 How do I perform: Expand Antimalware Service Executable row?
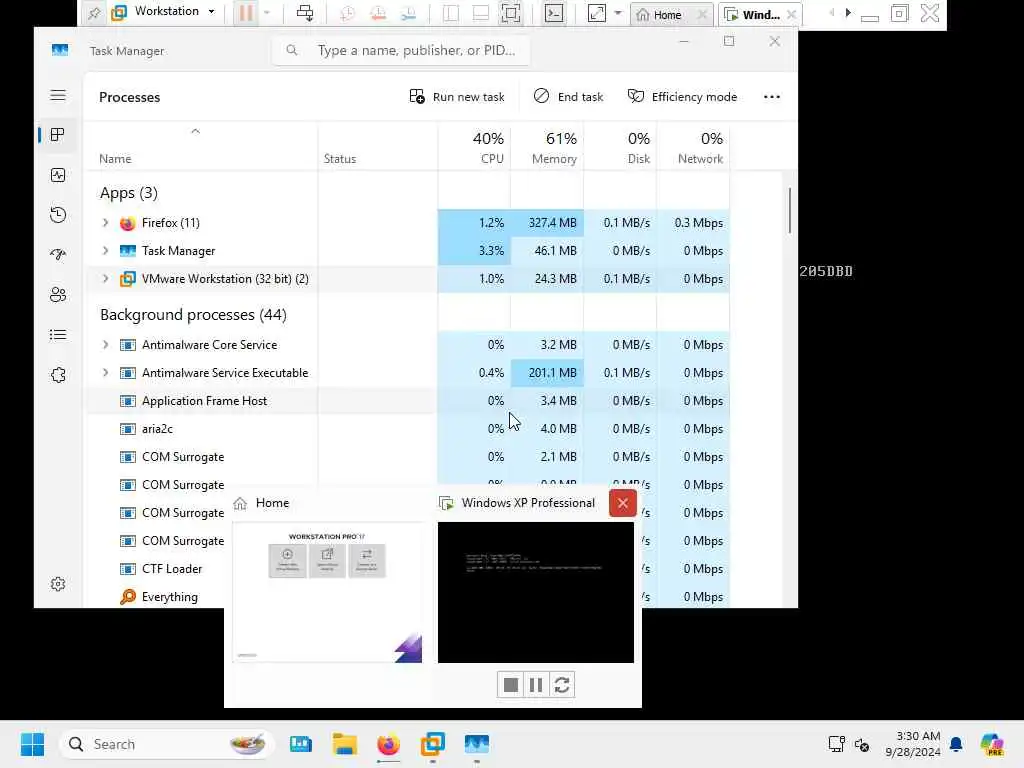105,373
